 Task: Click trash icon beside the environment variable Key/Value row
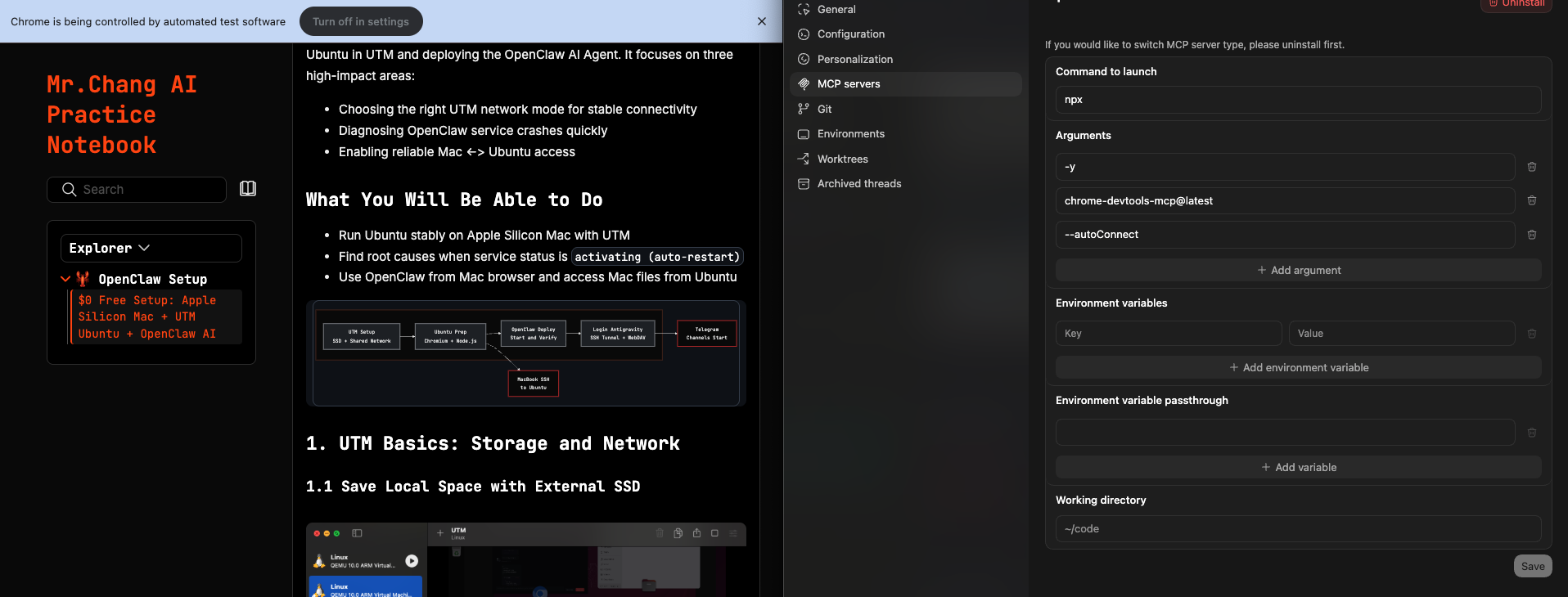tap(1531, 334)
